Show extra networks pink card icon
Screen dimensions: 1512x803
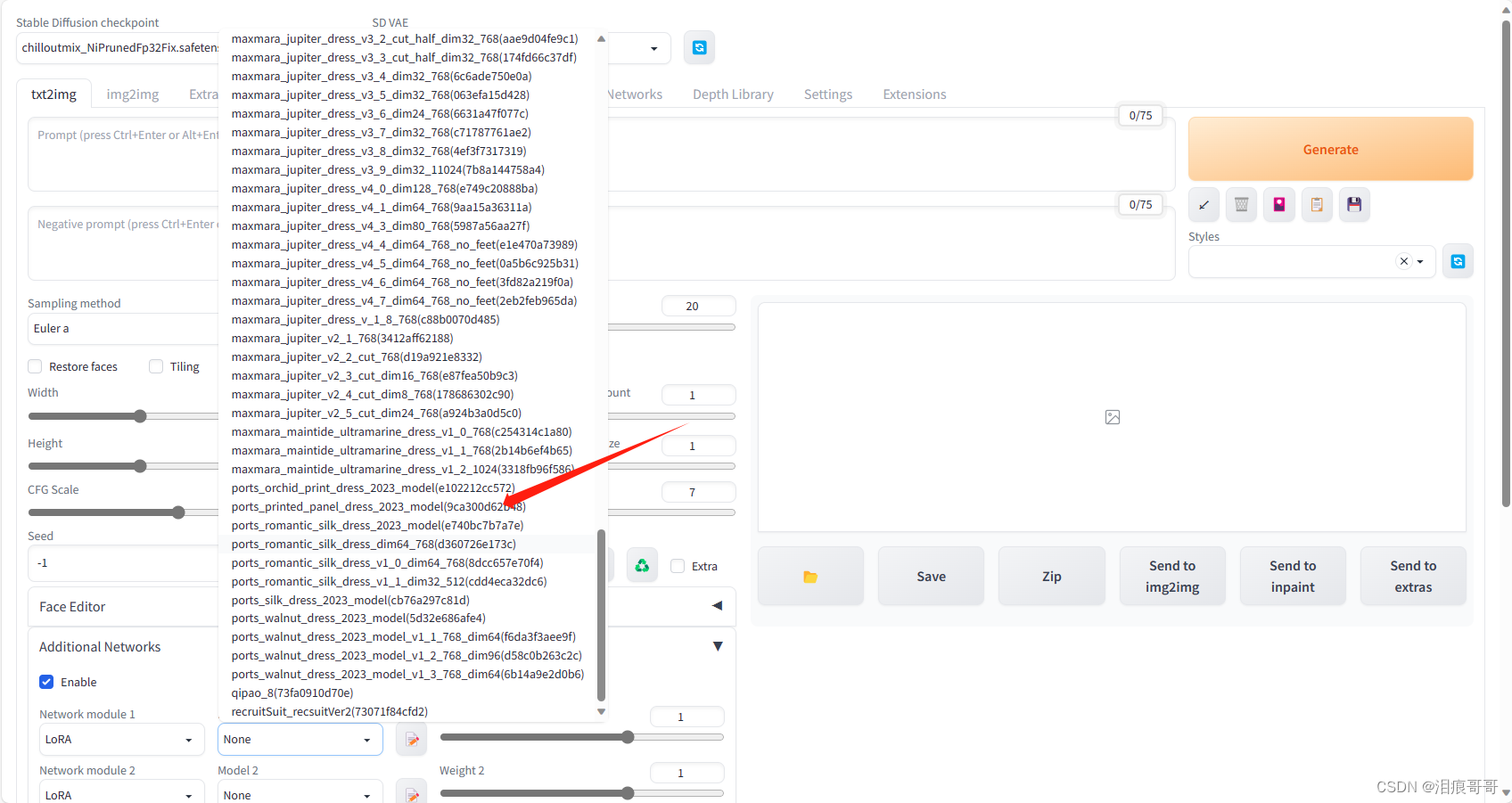coord(1279,205)
